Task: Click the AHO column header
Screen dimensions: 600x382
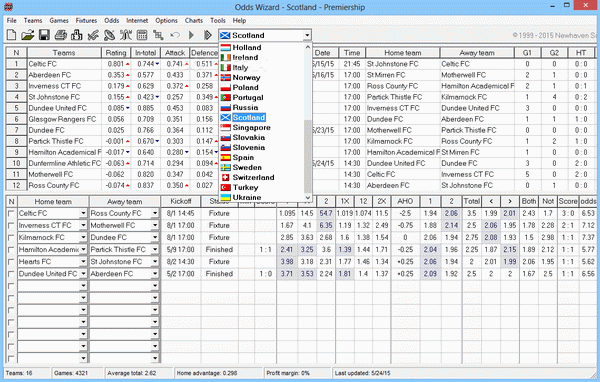Action: [405, 201]
